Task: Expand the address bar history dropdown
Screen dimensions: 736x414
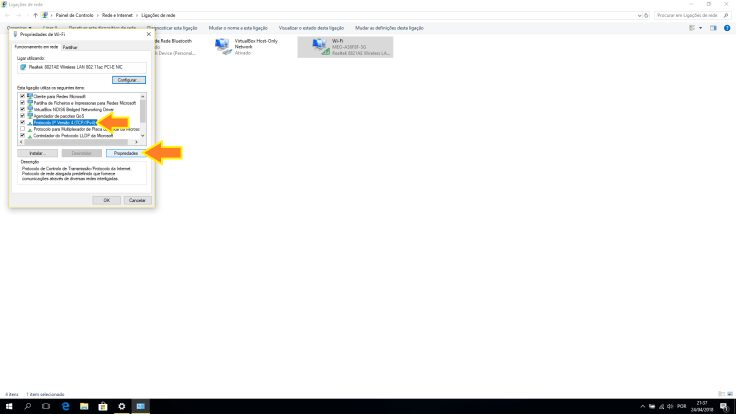Action: click(640, 15)
